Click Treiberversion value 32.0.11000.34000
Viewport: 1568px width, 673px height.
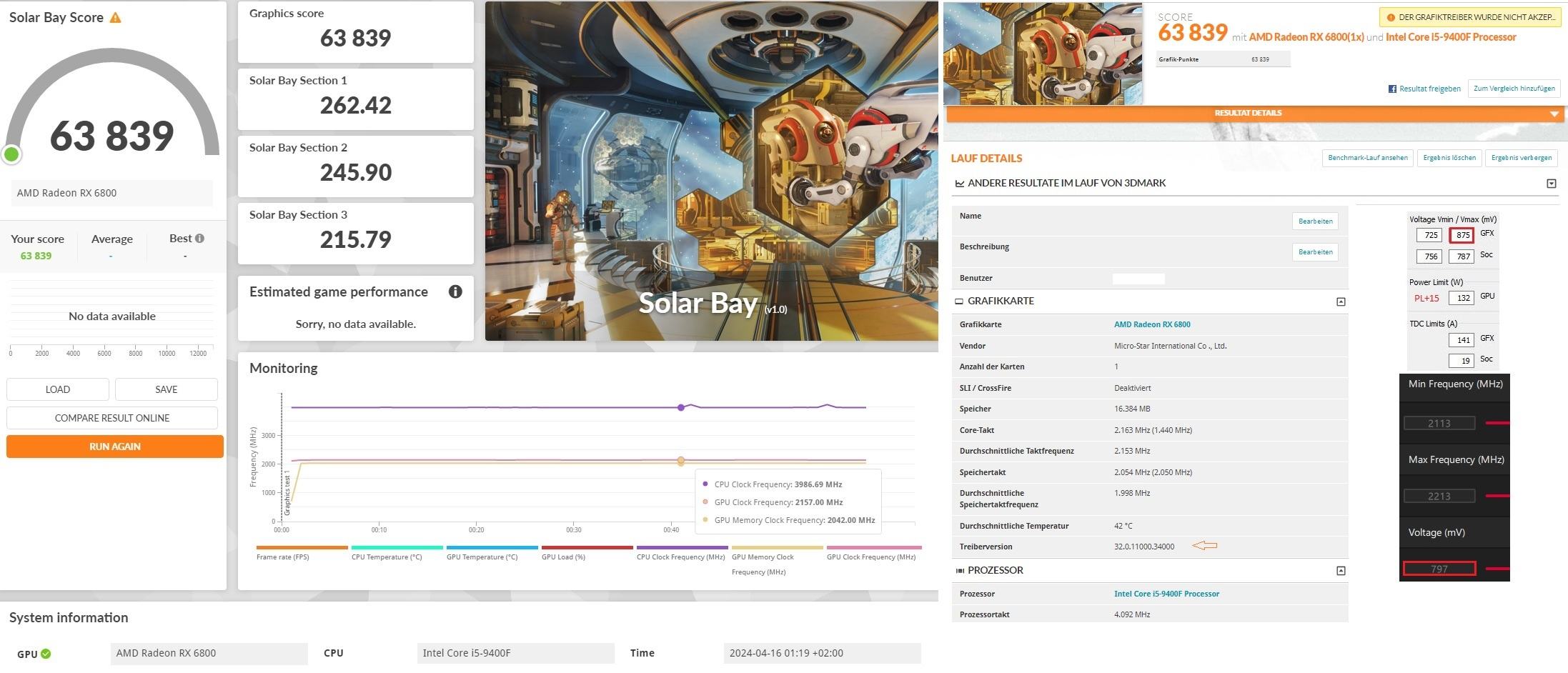click(x=1144, y=547)
